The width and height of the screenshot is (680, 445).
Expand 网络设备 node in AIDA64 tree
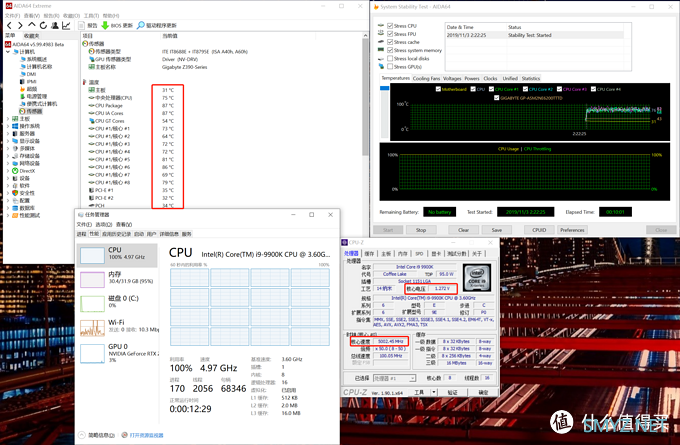click(8, 164)
